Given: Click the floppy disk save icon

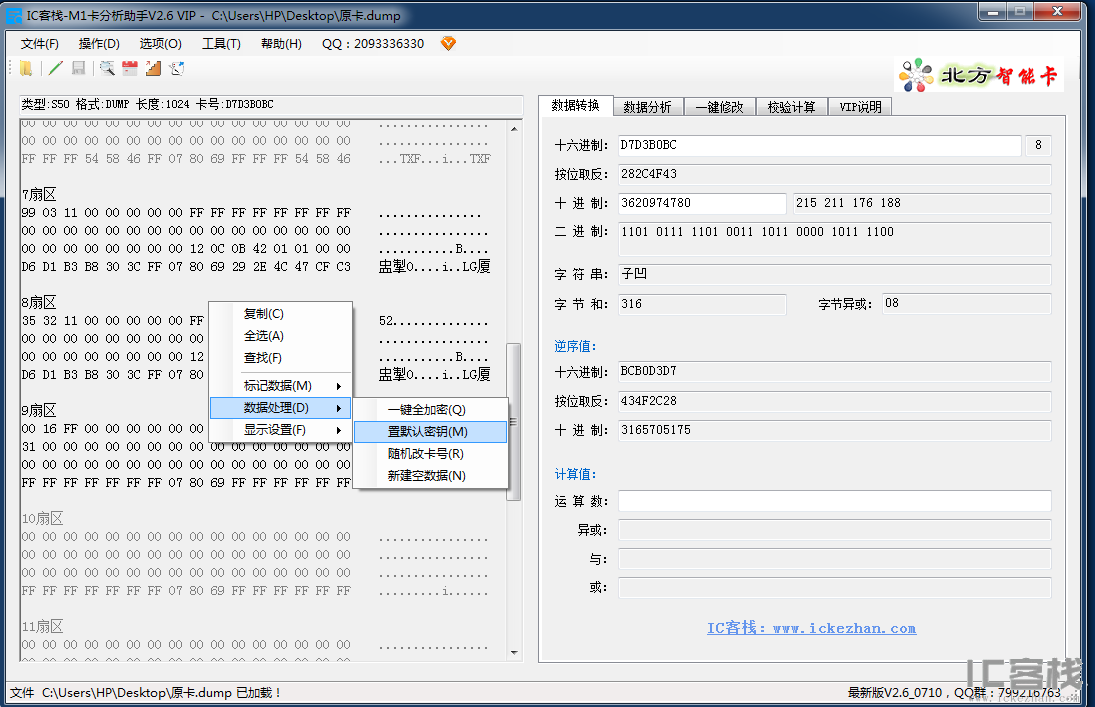Looking at the screenshot, I should [x=79, y=68].
